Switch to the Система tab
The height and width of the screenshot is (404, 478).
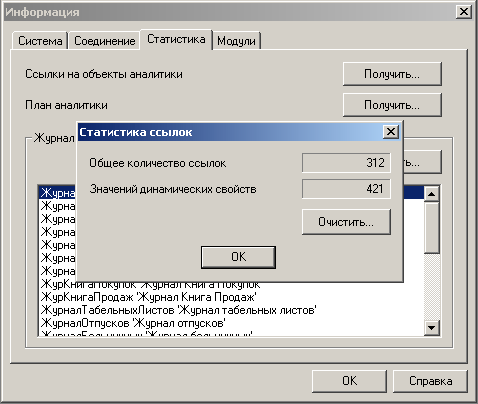pos(40,41)
